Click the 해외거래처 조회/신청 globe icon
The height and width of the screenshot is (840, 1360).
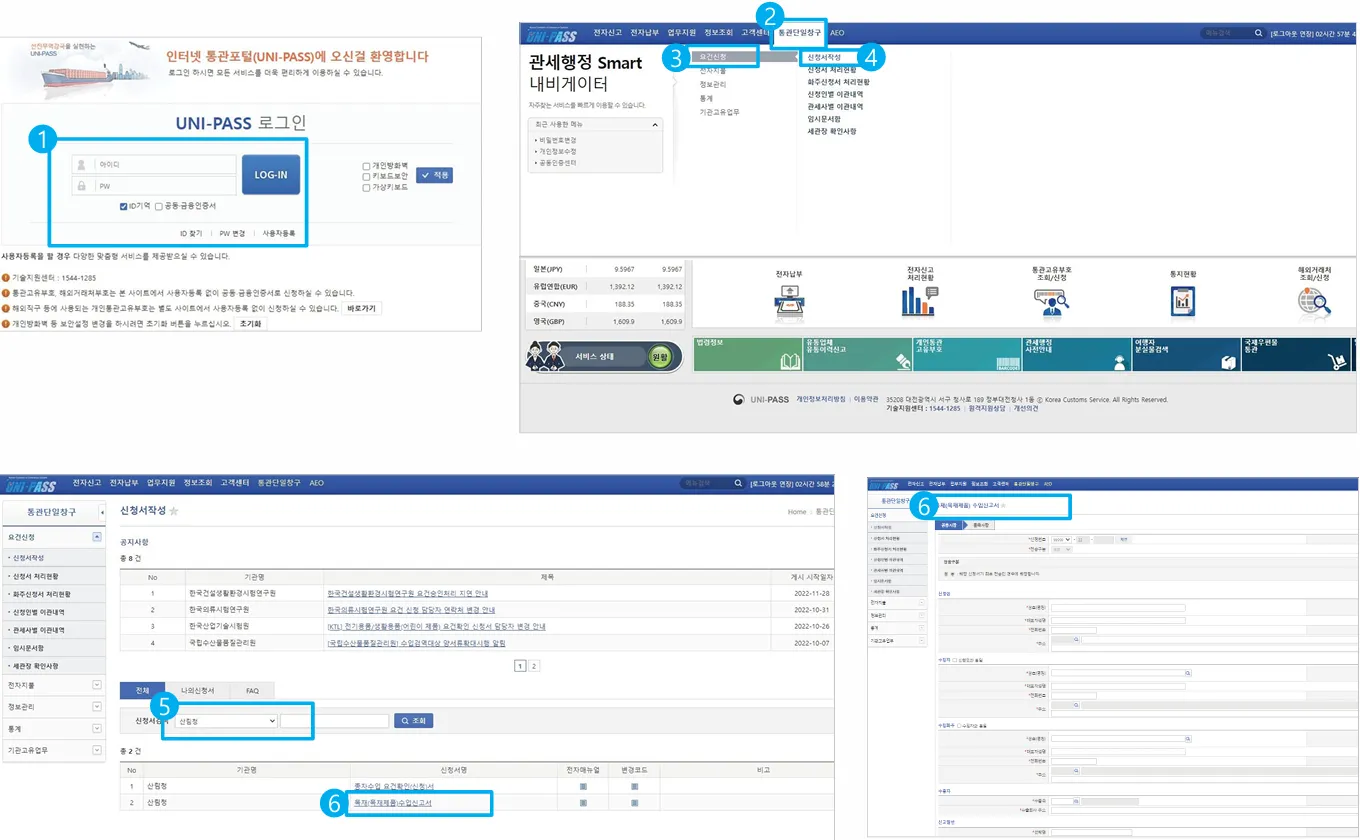(x=1313, y=300)
